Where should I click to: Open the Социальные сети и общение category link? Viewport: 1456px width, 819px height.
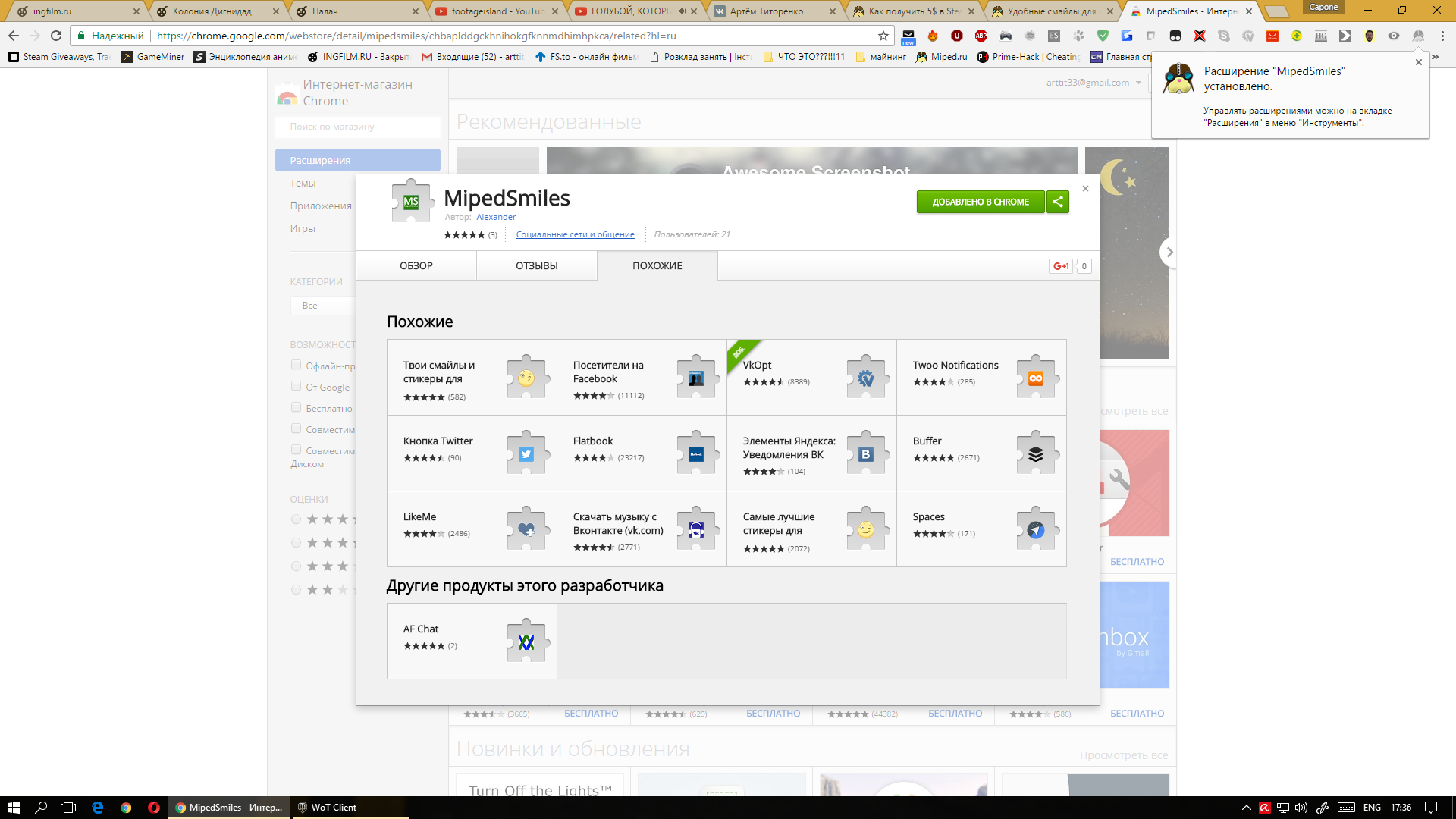click(x=576, y=234)
